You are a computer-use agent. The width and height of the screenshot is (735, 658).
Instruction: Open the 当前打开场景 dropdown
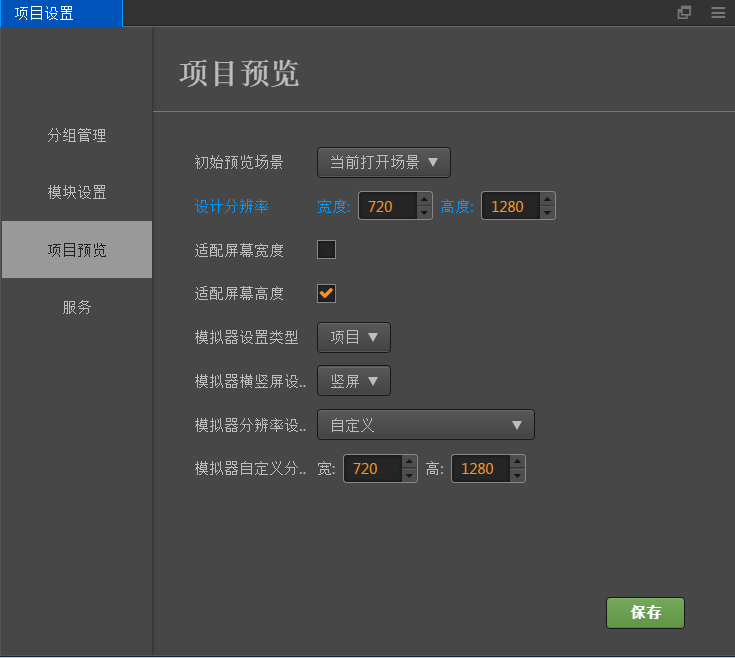coord(384,162)
